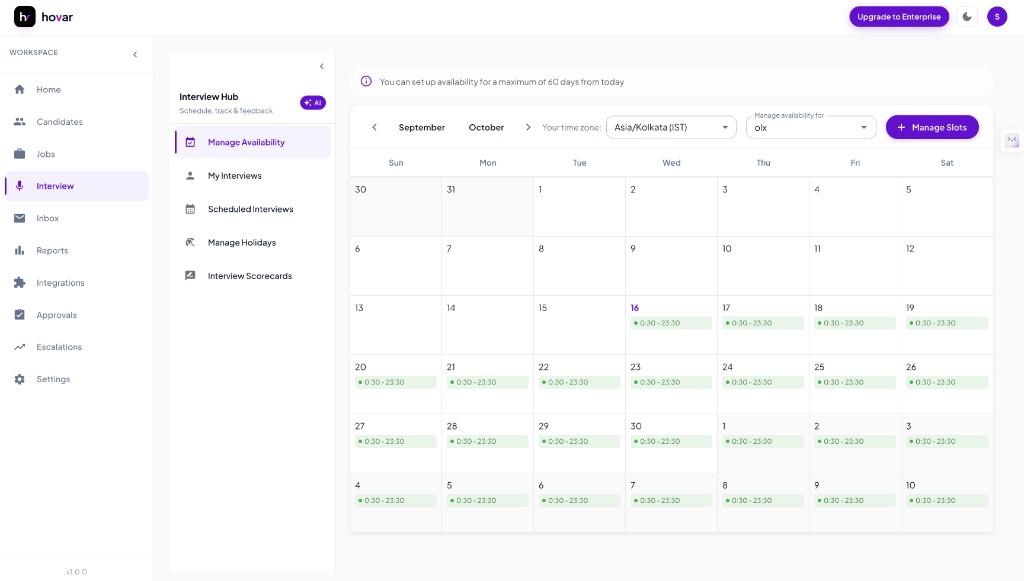Click the slot on day 28
This screenshot has height=581, width=1024.
[487, 442]
